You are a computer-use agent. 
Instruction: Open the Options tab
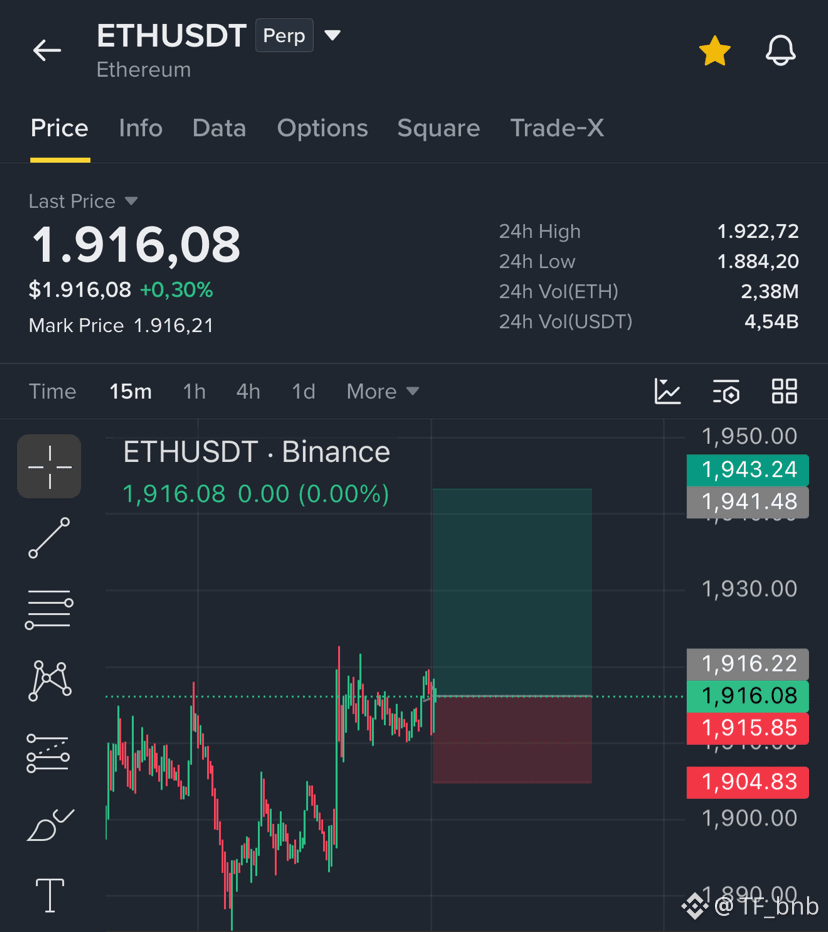(322, 128)
